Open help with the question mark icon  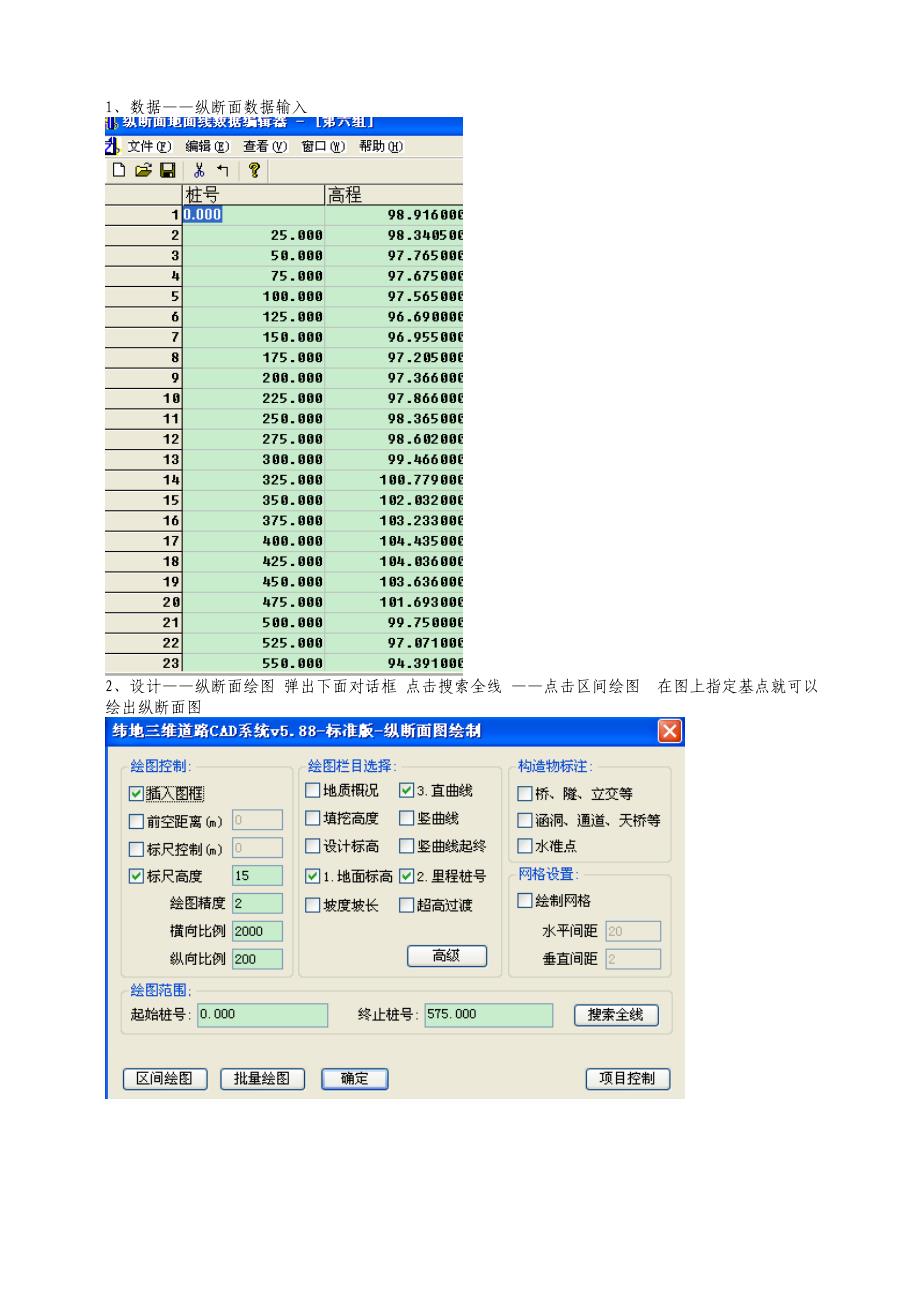[254, 171]
